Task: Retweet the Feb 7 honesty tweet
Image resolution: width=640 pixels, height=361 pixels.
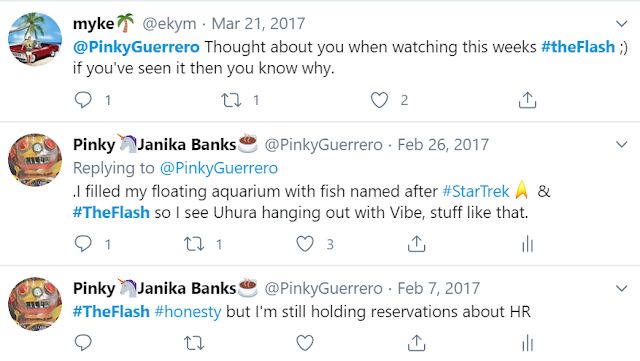Action: [x=194, y=343]
